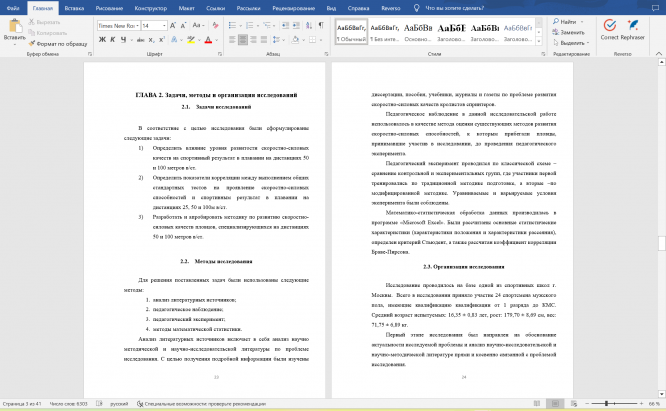666x411 pixels.
Task: Toggle center alignment button
Action: 243,40
